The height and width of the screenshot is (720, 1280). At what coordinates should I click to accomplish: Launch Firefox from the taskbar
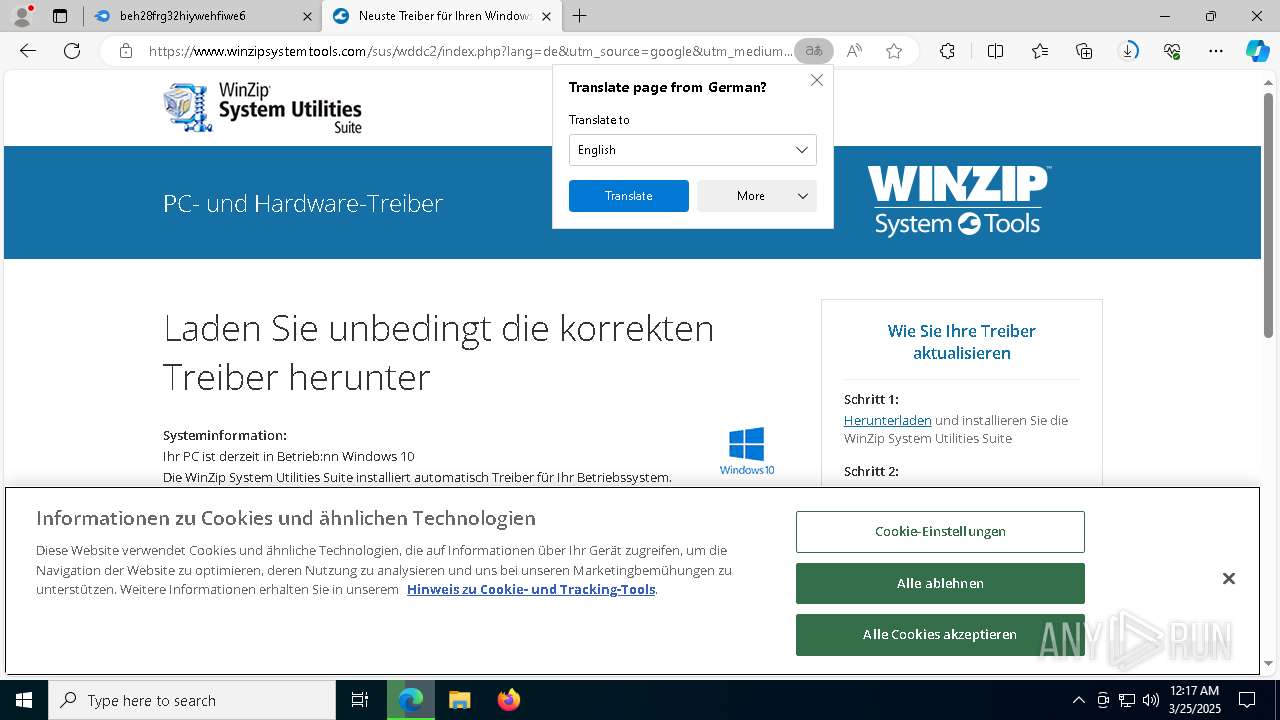508,700
